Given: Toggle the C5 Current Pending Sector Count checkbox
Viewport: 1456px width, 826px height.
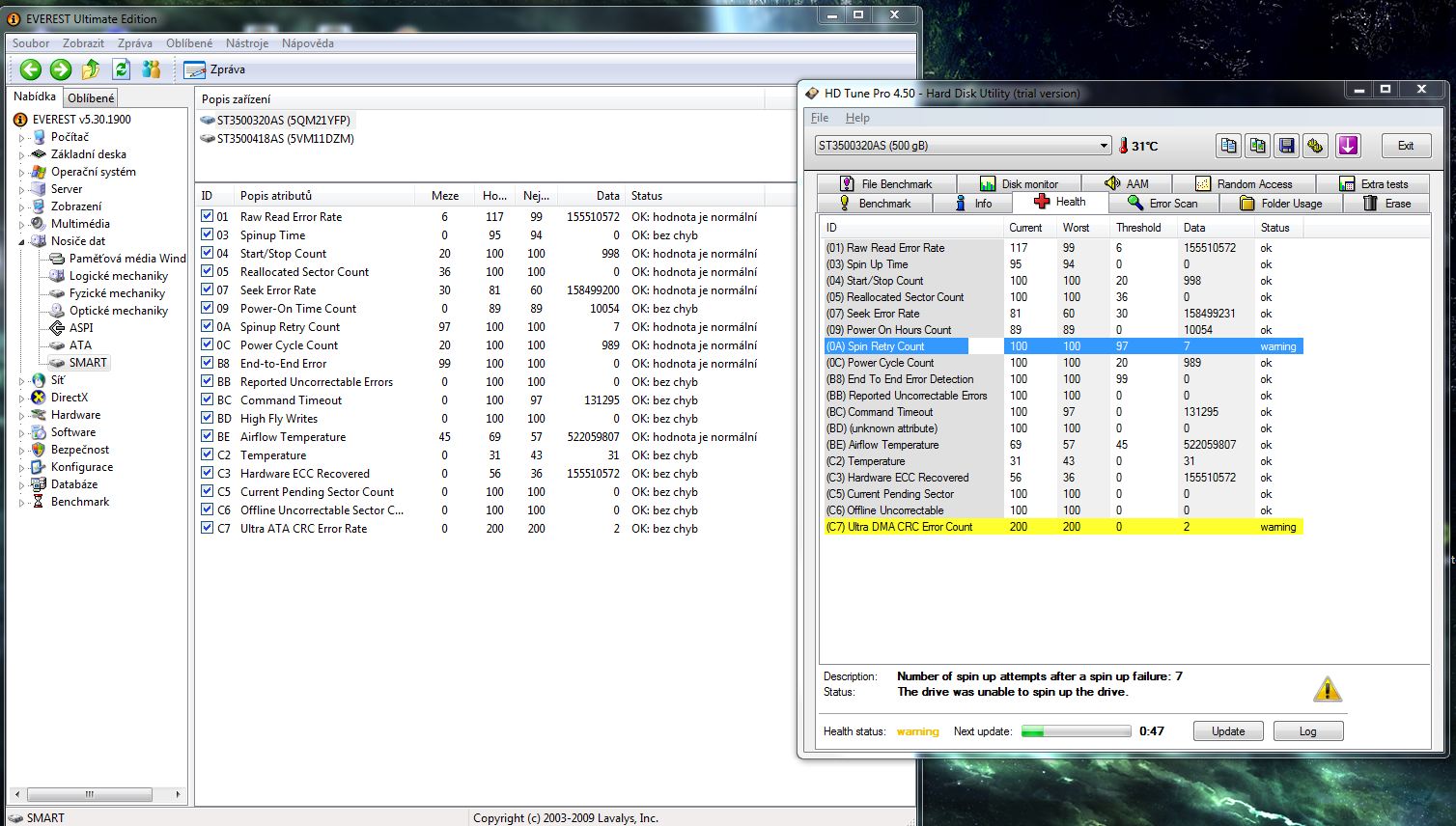Looking at the screenshot, I should pyautogui.click(x=207, y=492).
